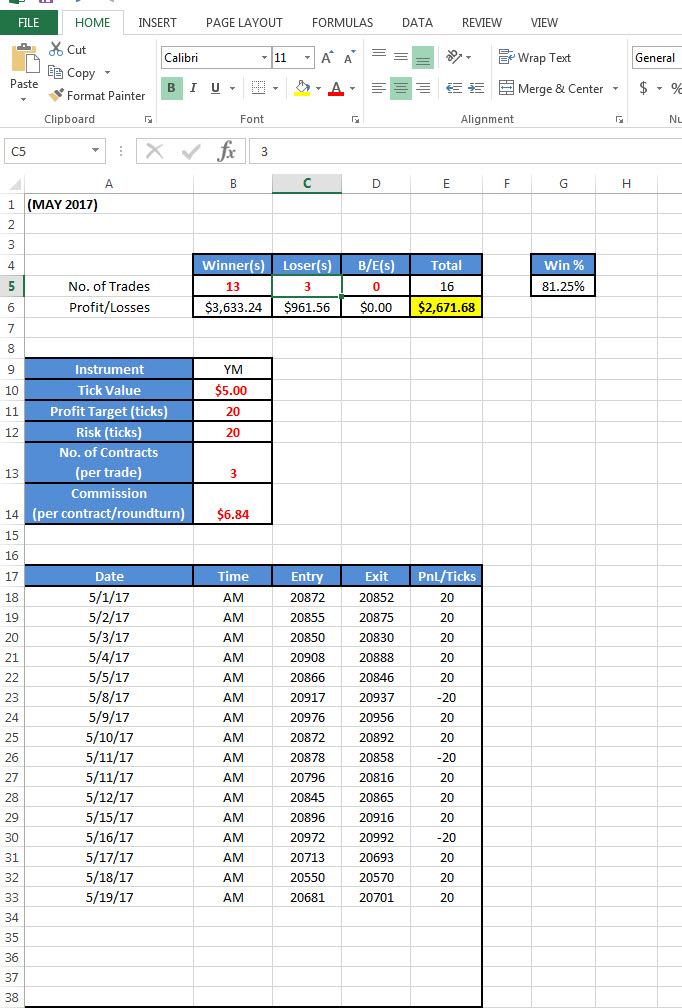Select row 17 header
Image resolution: width=682 pixels, height=1008 pixels.
(x=12, y=576)
